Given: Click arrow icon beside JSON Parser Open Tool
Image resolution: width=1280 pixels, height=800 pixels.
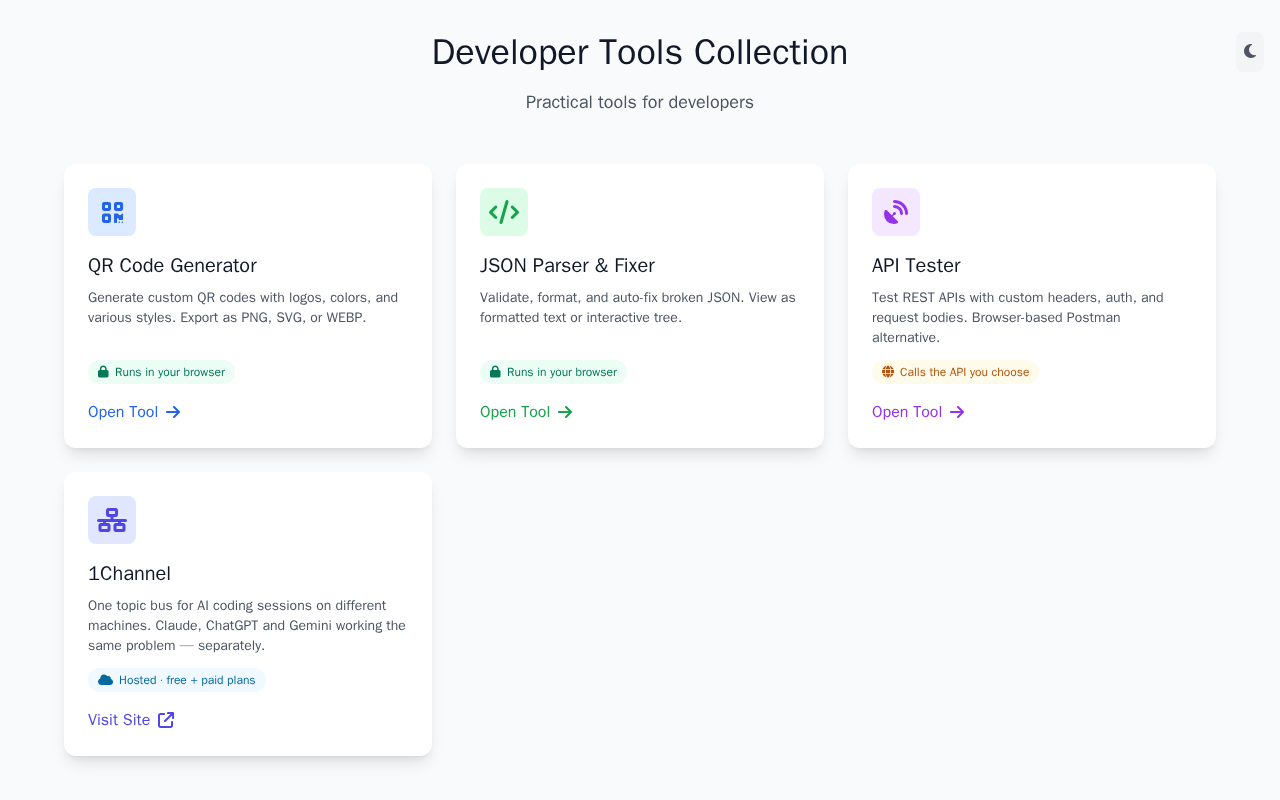Looking at the screenshot, I should 565,412.
